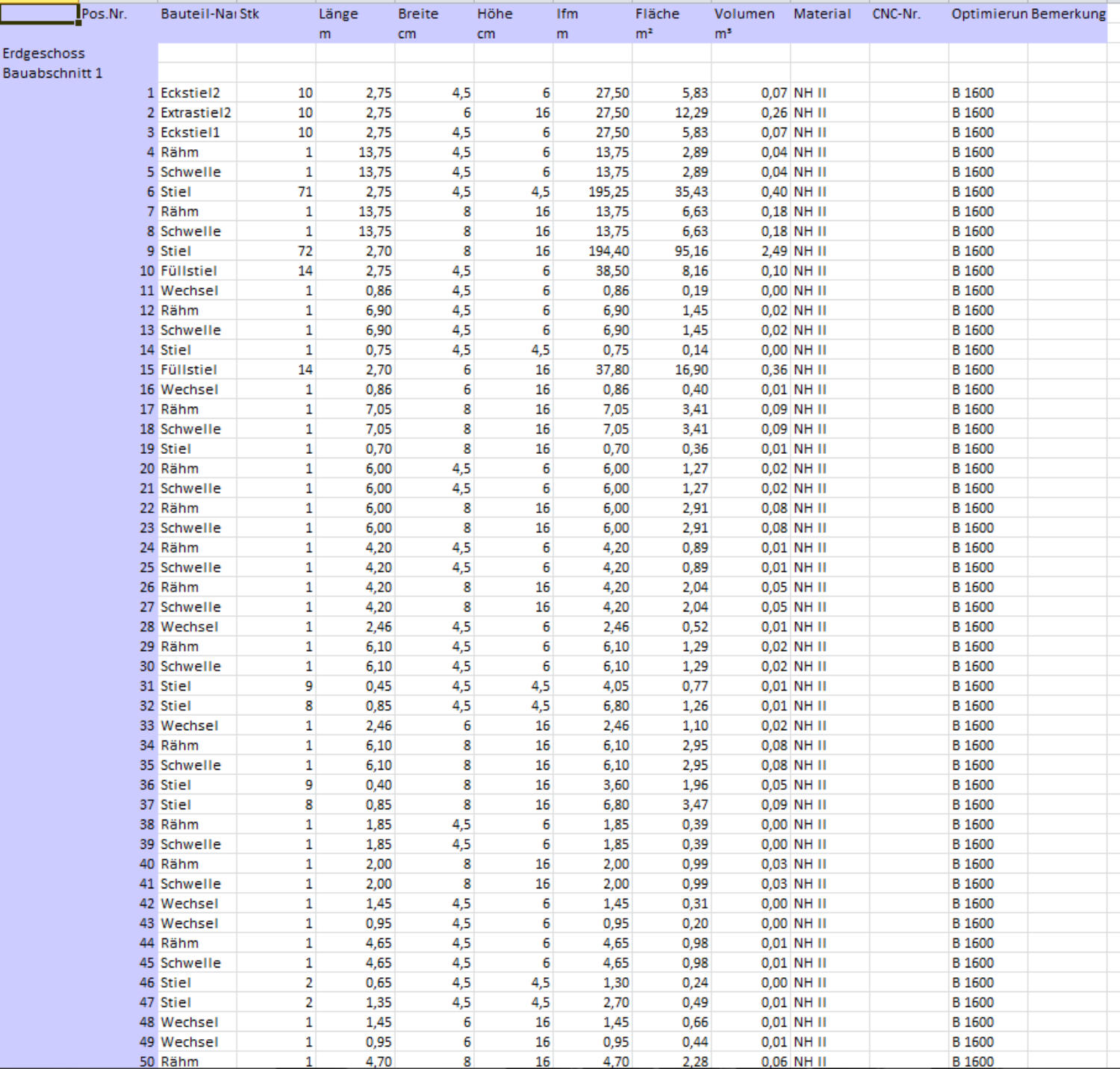Select position number 20
Image resolution: width=1120 pixels, height=1069 pixels.
(146, 469)
